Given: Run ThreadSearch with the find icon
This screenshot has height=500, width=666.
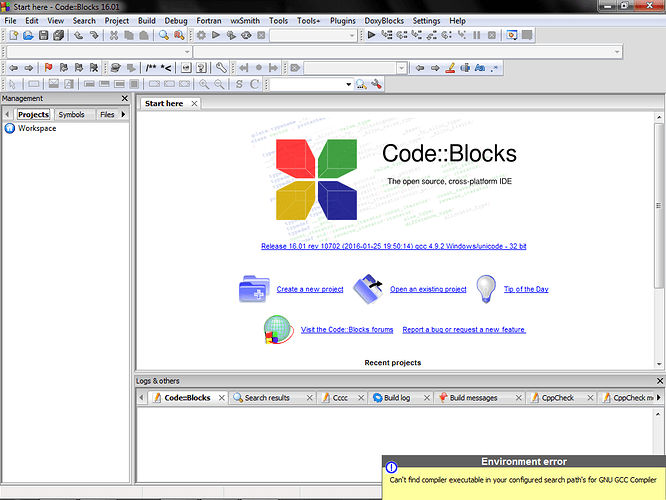Looking at the screenshot, I should (361, 84).
